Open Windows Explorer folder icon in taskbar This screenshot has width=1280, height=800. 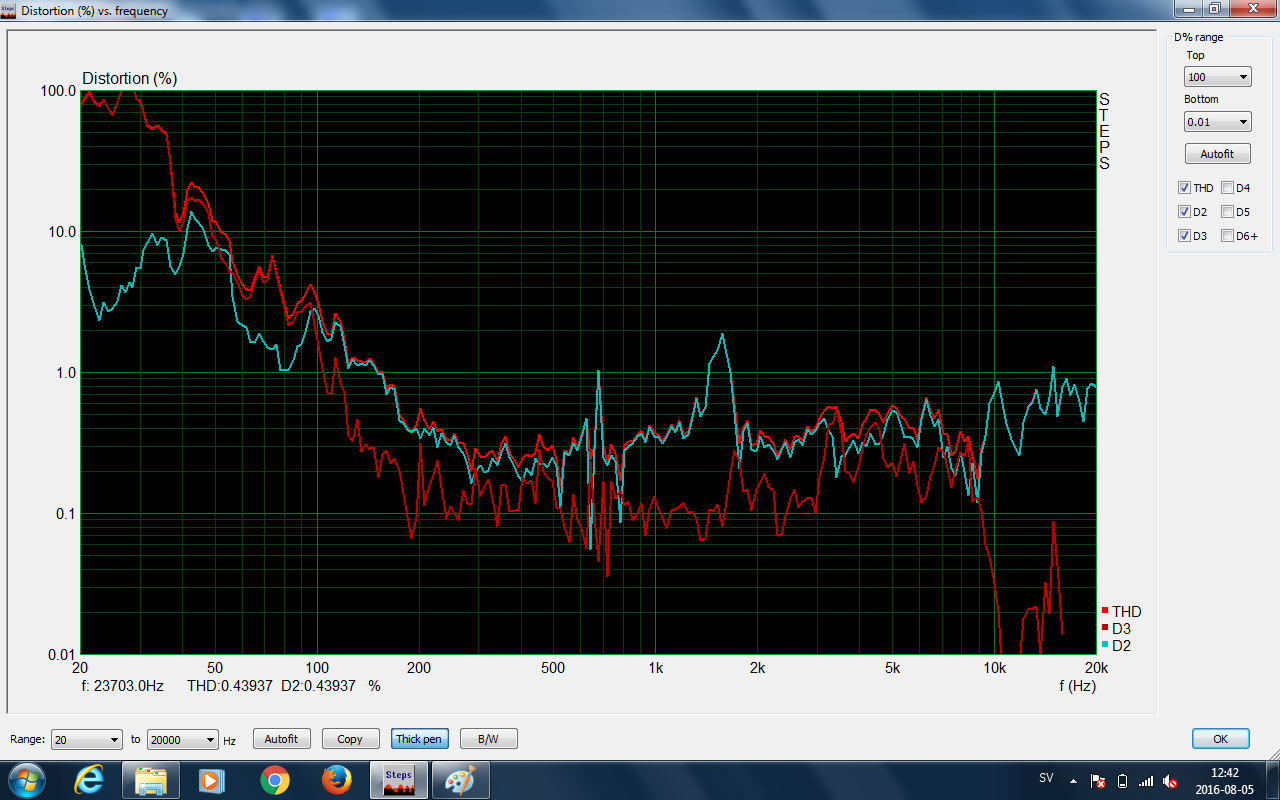click(x=151, y=780)
